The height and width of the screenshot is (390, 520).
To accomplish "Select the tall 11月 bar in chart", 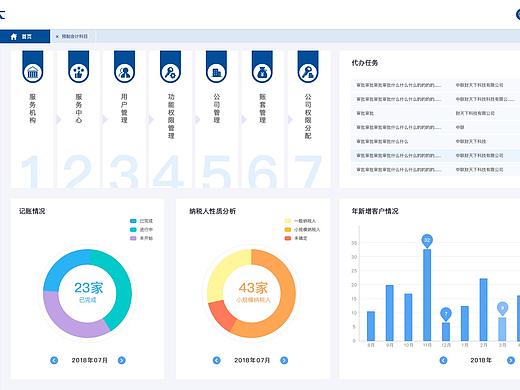I will coord(427,295).
